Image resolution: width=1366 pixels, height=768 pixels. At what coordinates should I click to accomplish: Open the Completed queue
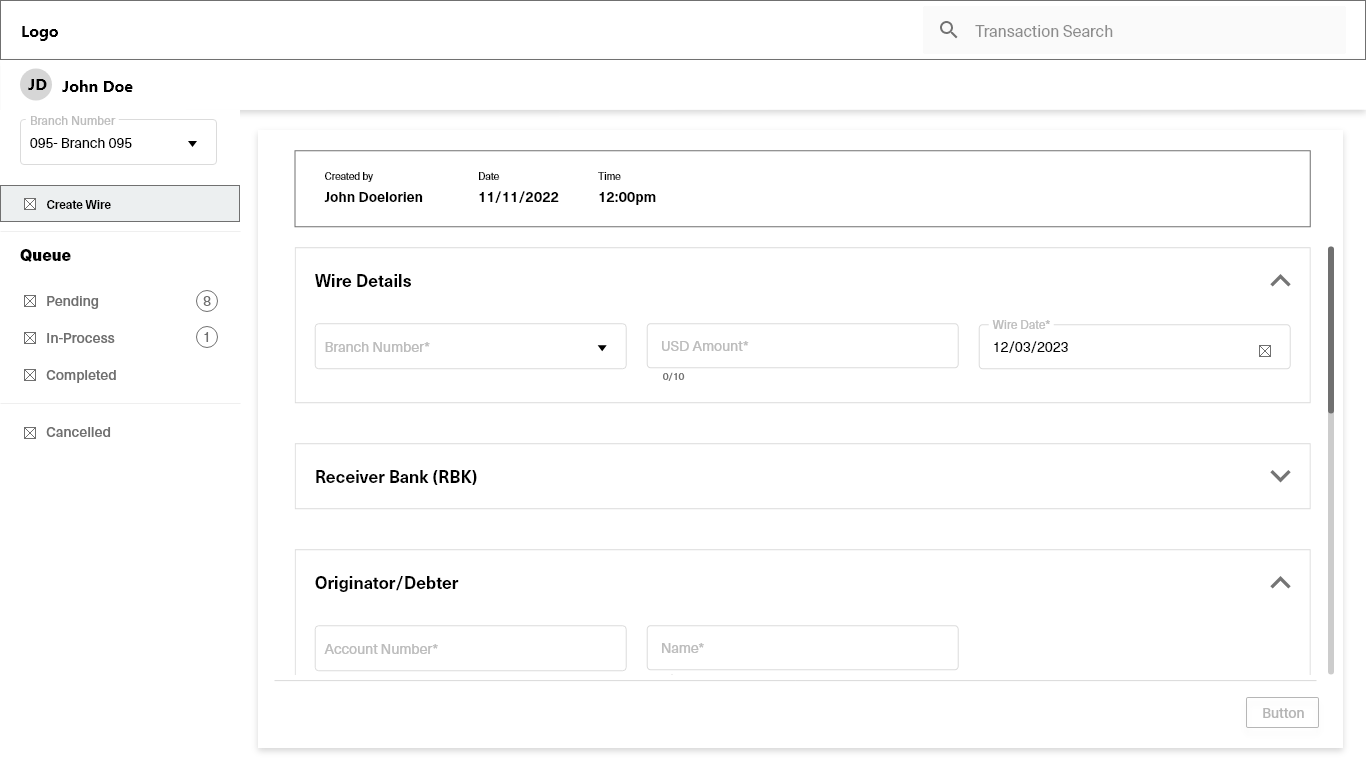81,375
